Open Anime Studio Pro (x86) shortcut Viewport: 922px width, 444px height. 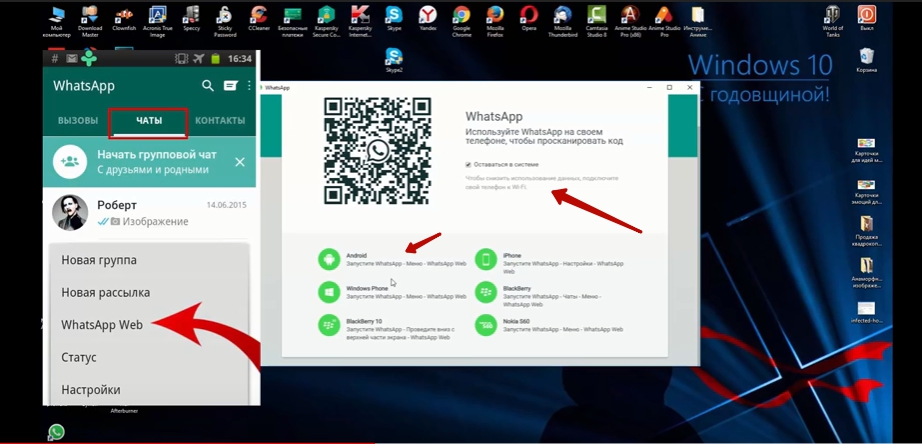(x=630, y=21)
